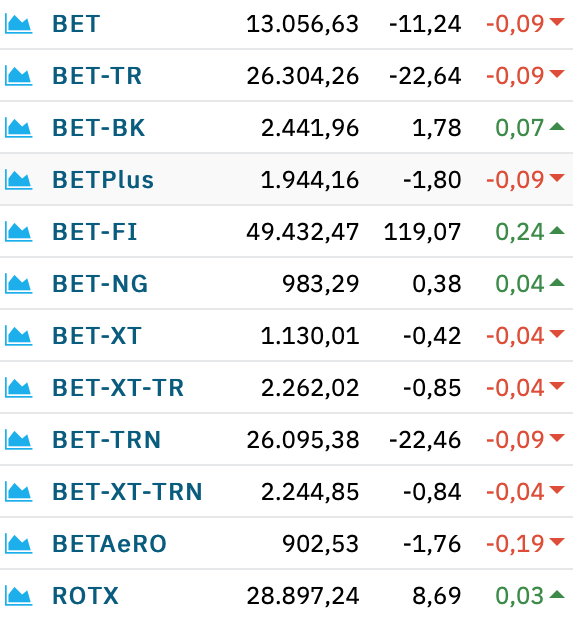The image size is (588, 618).
Task: Open the chart icon for BET-NG
Action: (19, 284)
